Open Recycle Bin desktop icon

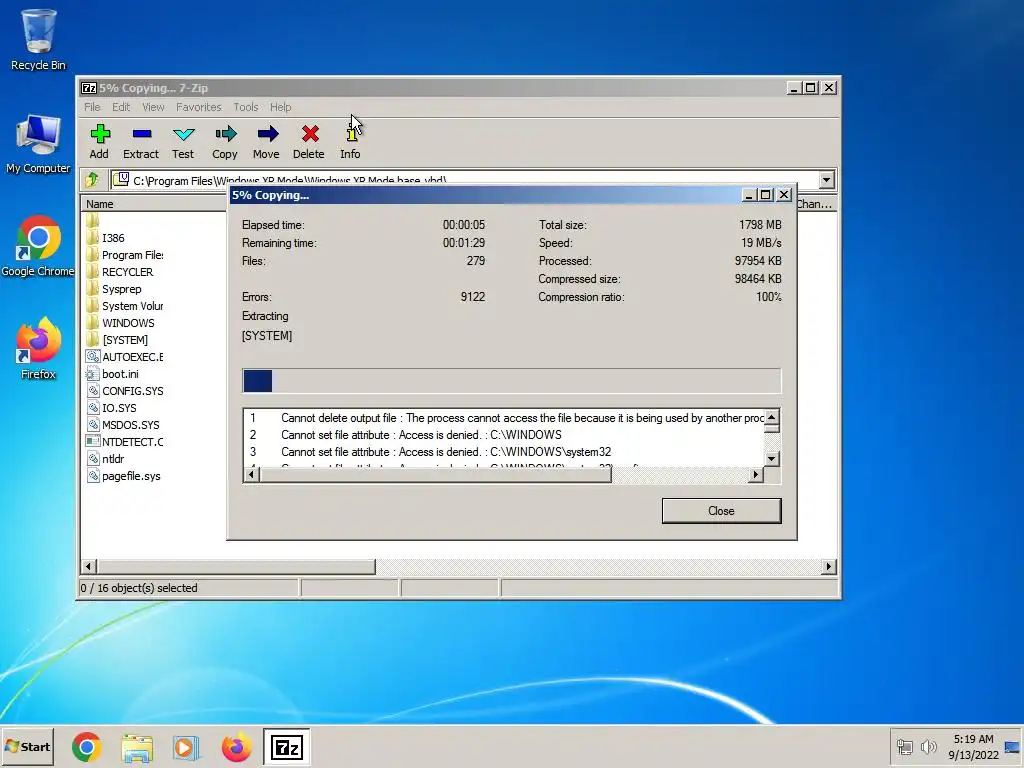coord(38,39)
